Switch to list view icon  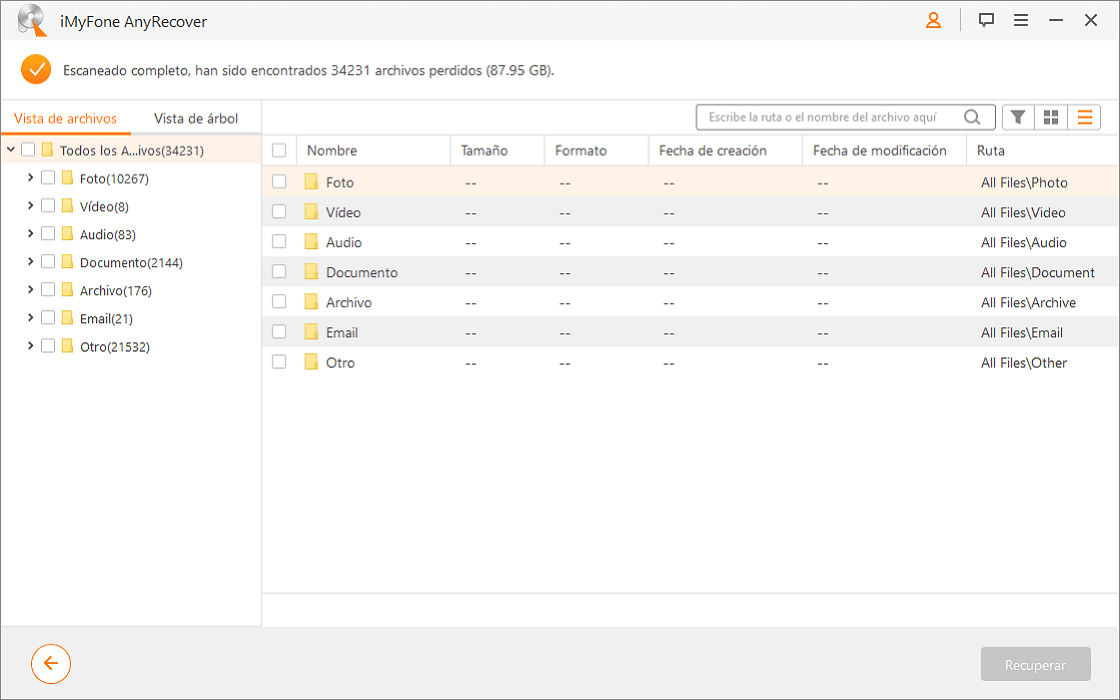click(x=1084, y=117)
